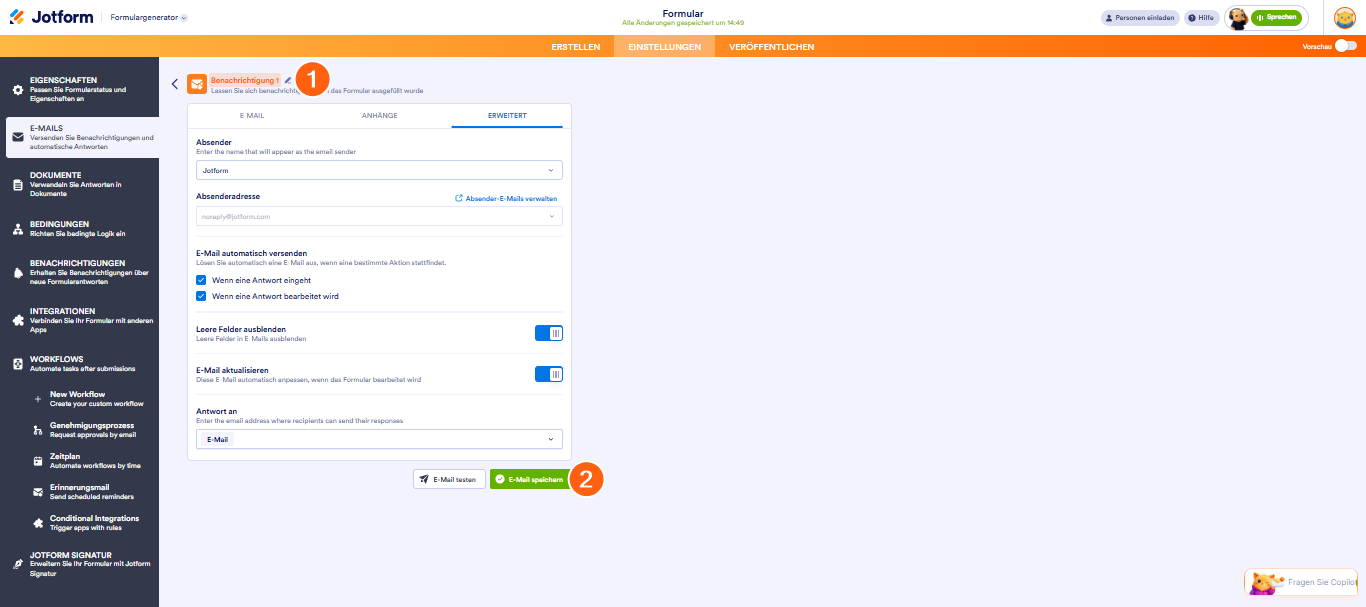Image resolution: width=1366 pixels, height=607 pixels.
Task: Click the 'E-Mail speichern' button
Action: tap(529, 479)
